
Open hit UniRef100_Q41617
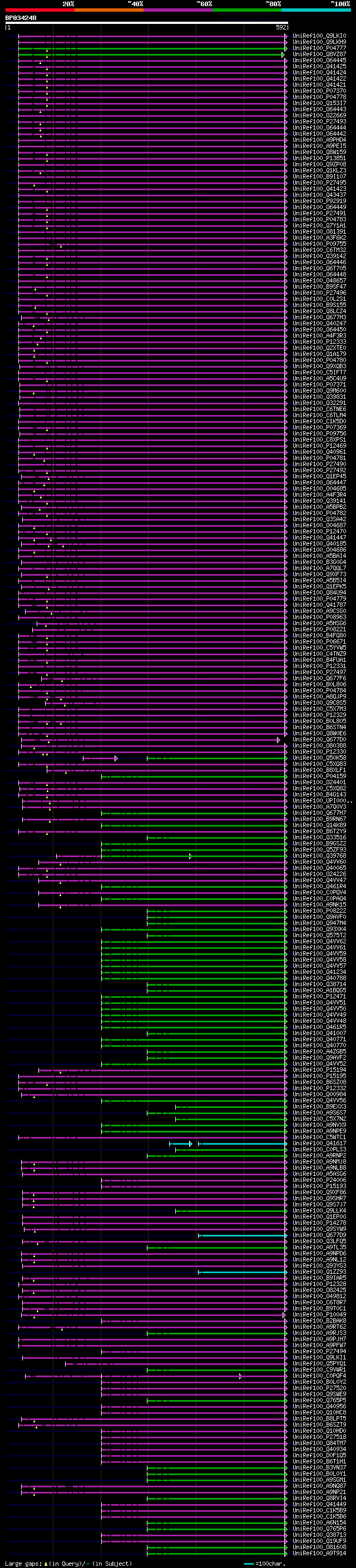point(319,1144)
